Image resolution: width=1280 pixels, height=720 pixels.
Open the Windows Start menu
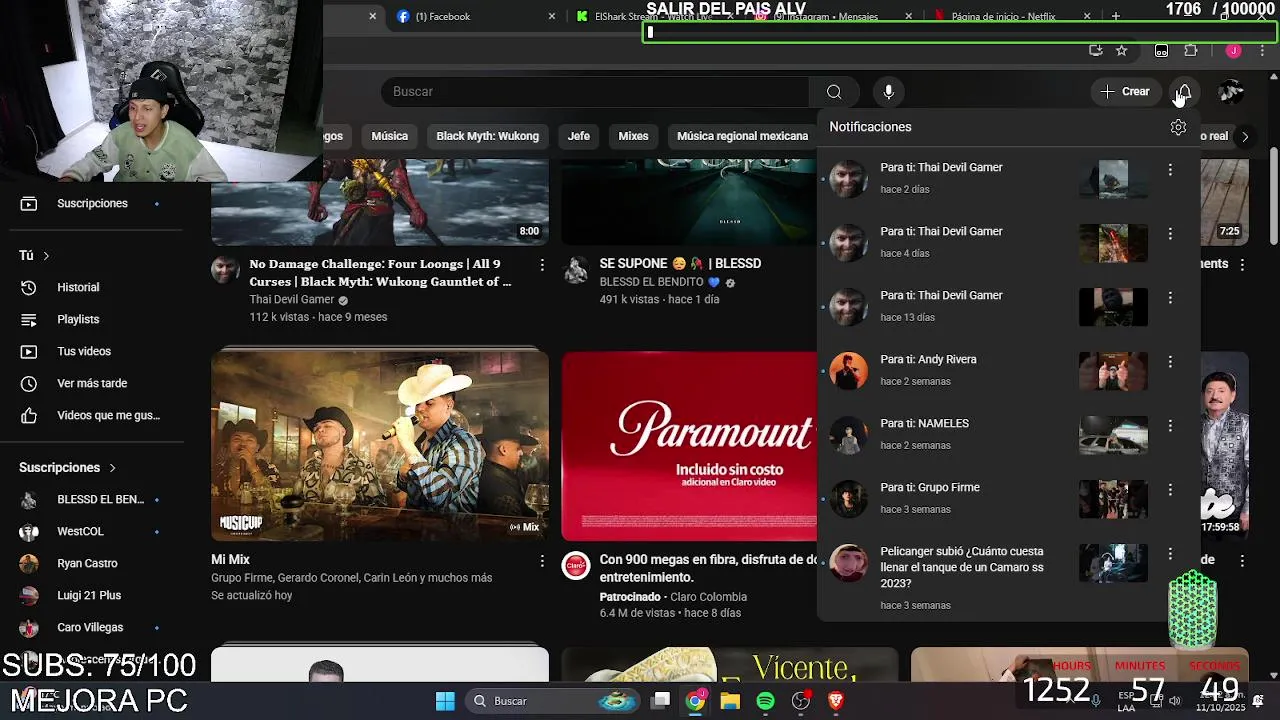coord(445,701)
